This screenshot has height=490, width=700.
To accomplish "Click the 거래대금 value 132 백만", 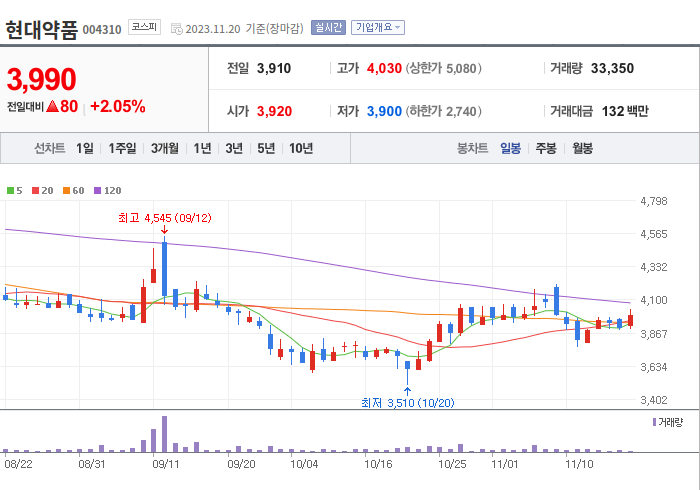I will click(x=625, y=111).
